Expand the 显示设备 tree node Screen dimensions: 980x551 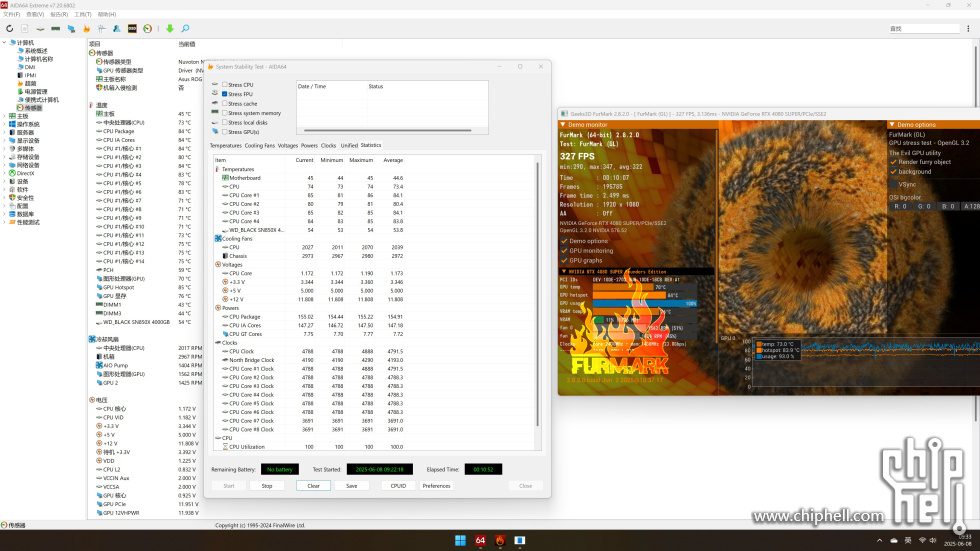[x=4, y=141]
